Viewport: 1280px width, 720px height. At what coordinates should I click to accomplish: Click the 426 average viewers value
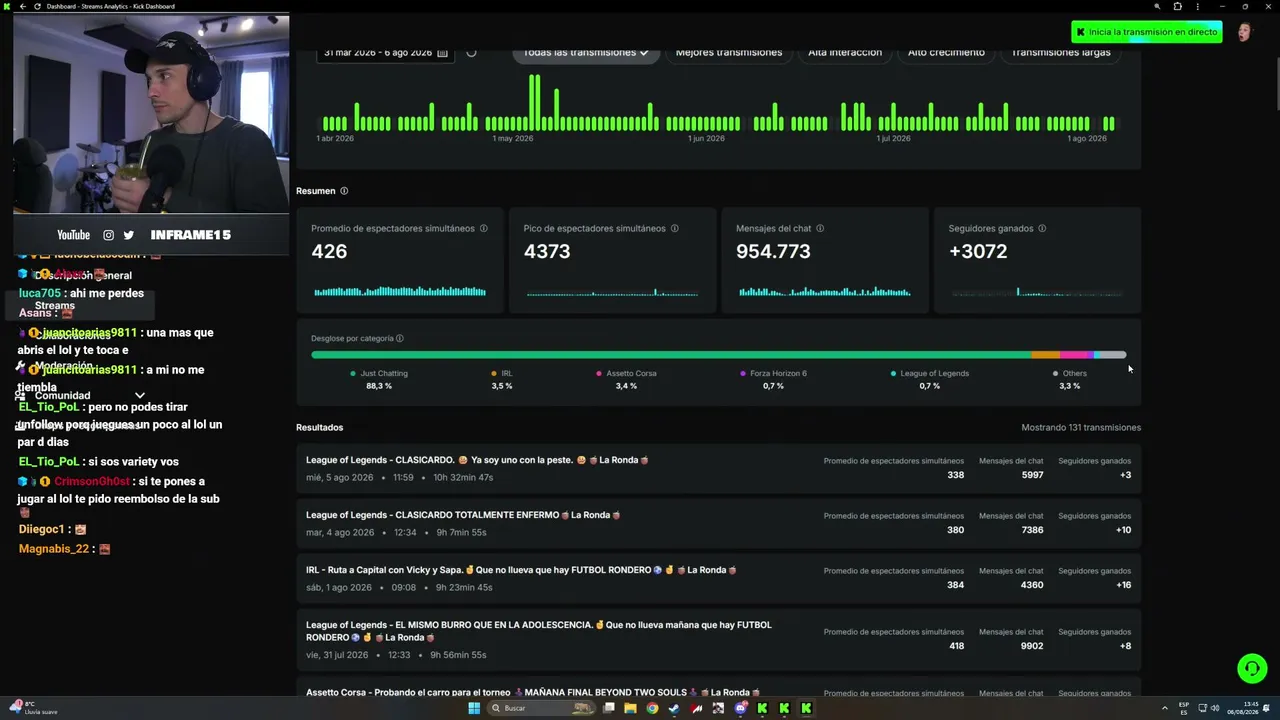coord(329,252)
